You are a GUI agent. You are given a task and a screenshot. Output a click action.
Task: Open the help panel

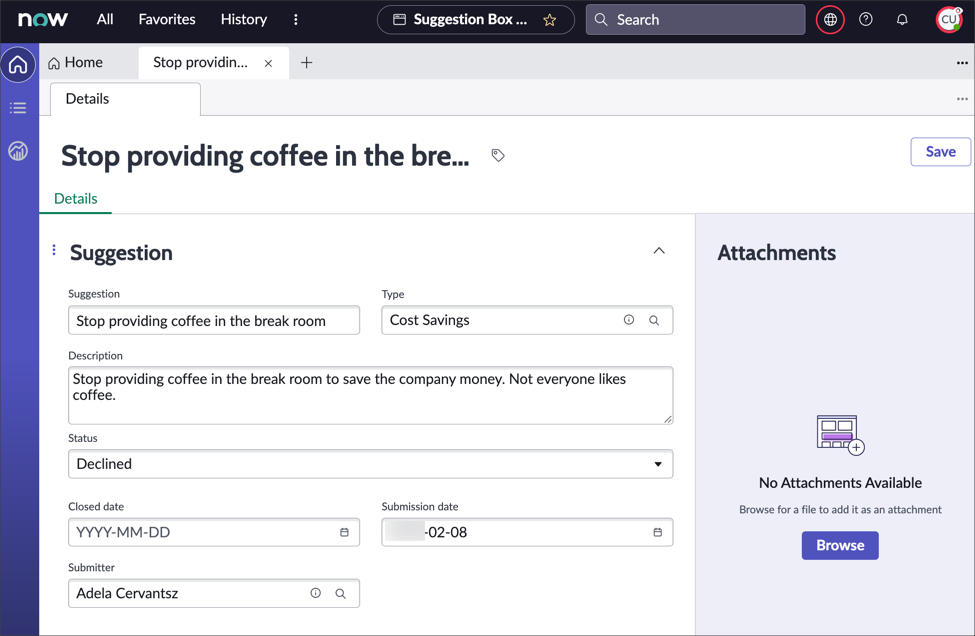point(865,19)
